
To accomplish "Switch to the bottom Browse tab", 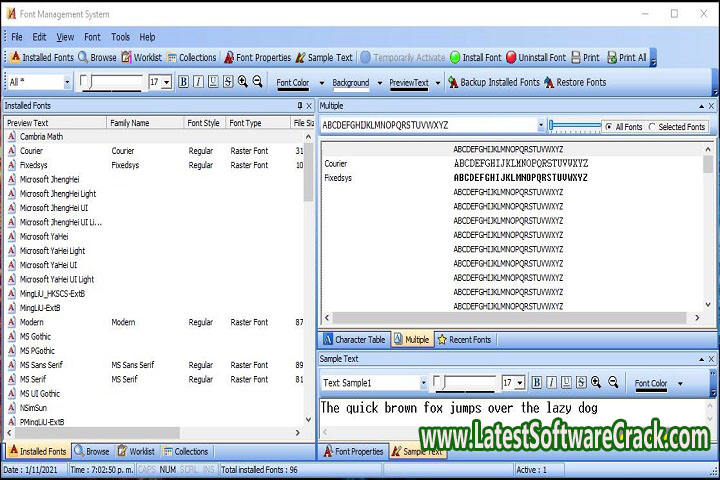I will 92,451.
